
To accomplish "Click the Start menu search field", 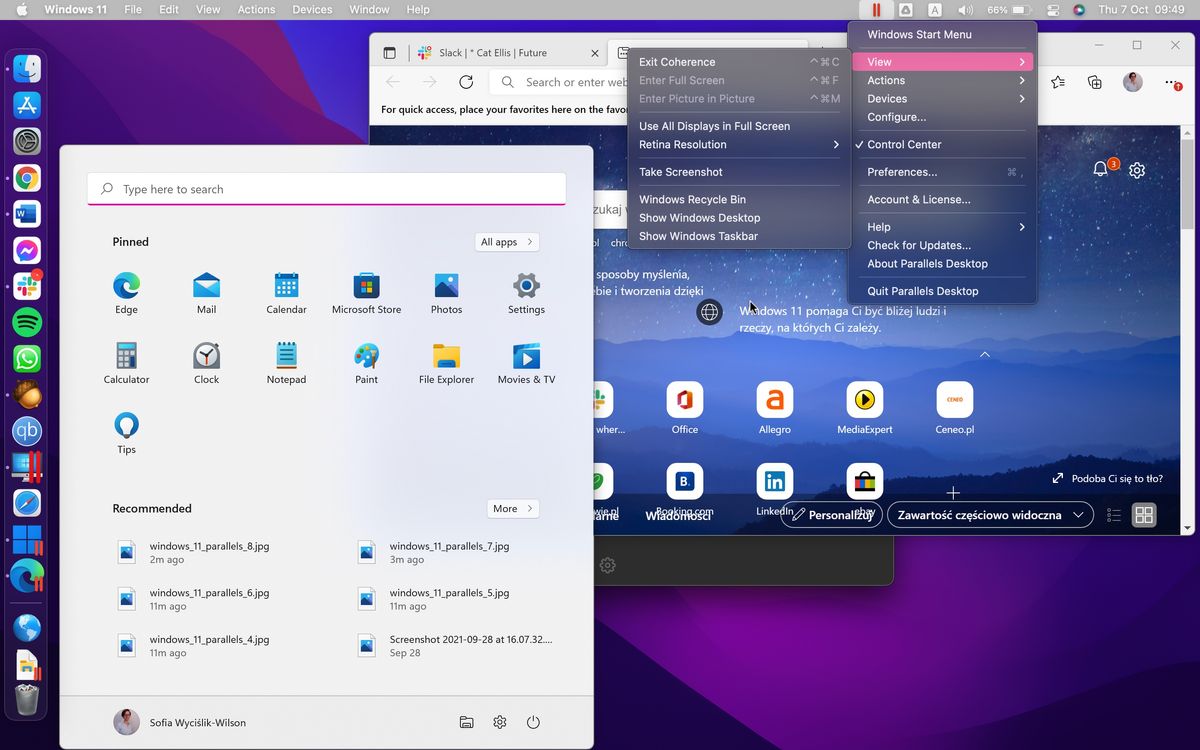I will (326, 188).
